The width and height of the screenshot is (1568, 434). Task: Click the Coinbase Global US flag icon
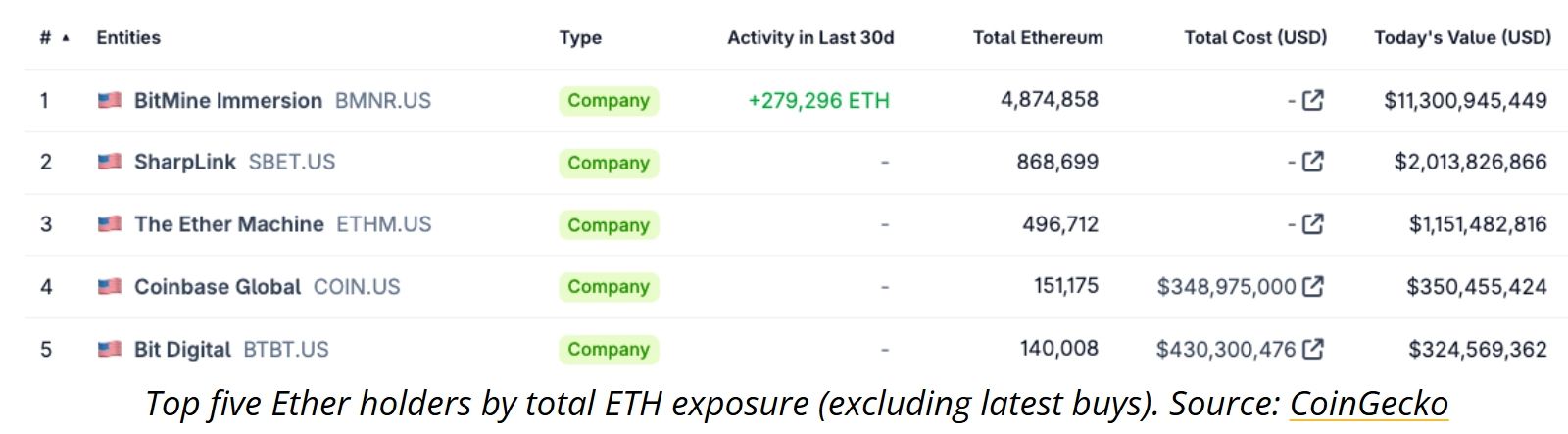(110, 286)
